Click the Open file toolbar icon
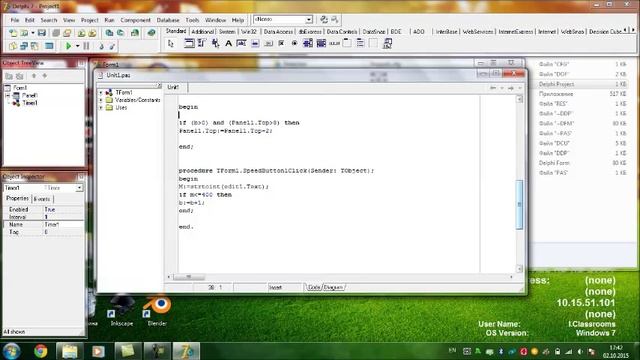 [24, 33]
